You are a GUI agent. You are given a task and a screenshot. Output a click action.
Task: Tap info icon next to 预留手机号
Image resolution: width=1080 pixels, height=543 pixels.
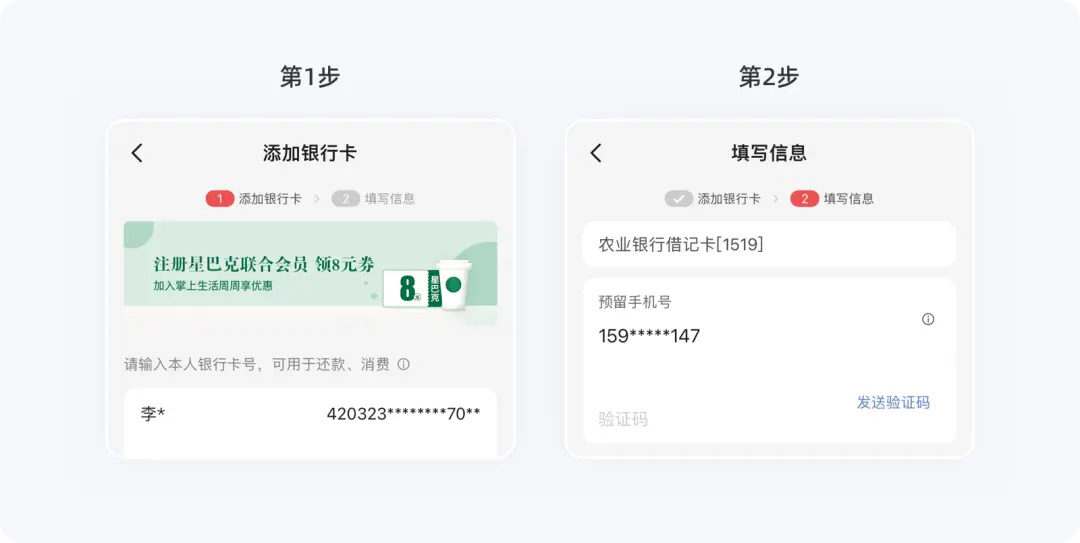(928, 319)
